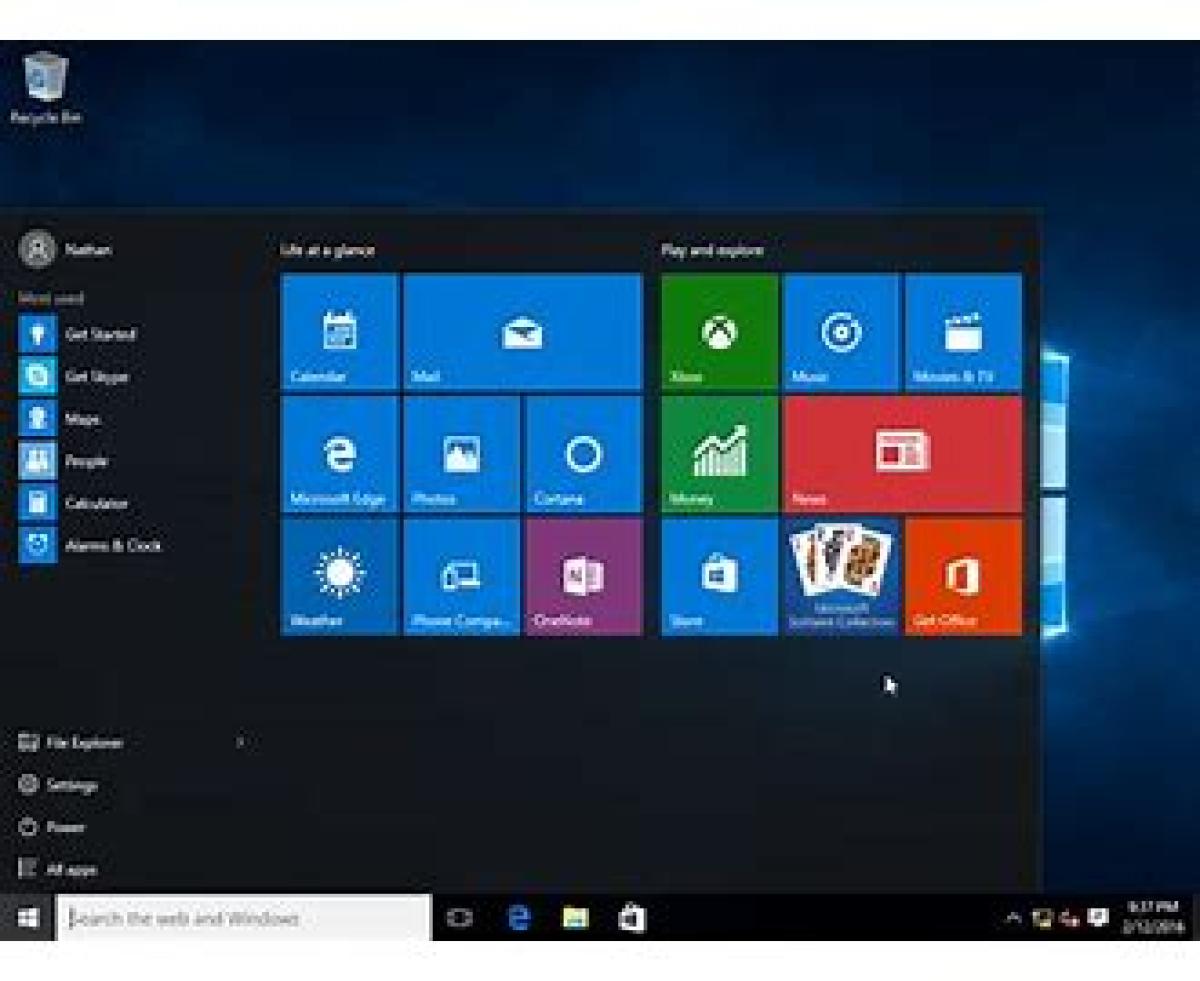Launch the Xbox tile
This screenshot has width=1200, height=981.
pyautogui.click(x=719, y=332)
